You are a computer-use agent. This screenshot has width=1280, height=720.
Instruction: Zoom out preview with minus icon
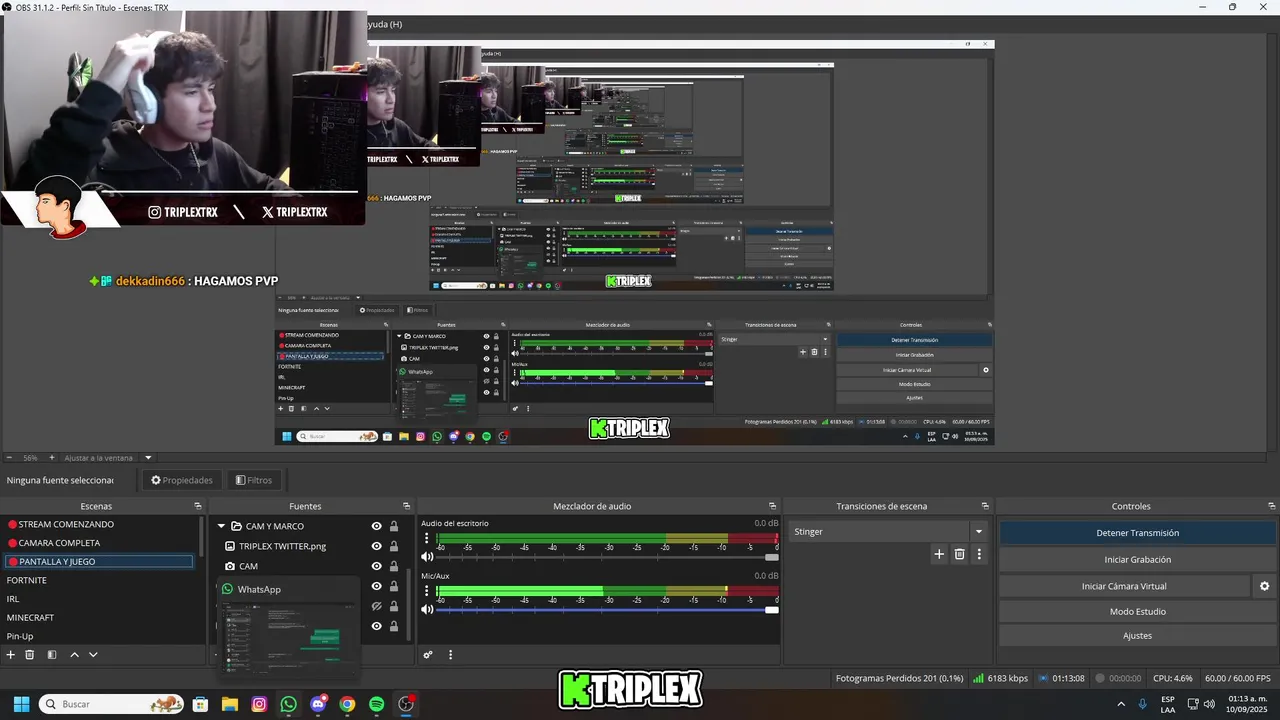9,457
